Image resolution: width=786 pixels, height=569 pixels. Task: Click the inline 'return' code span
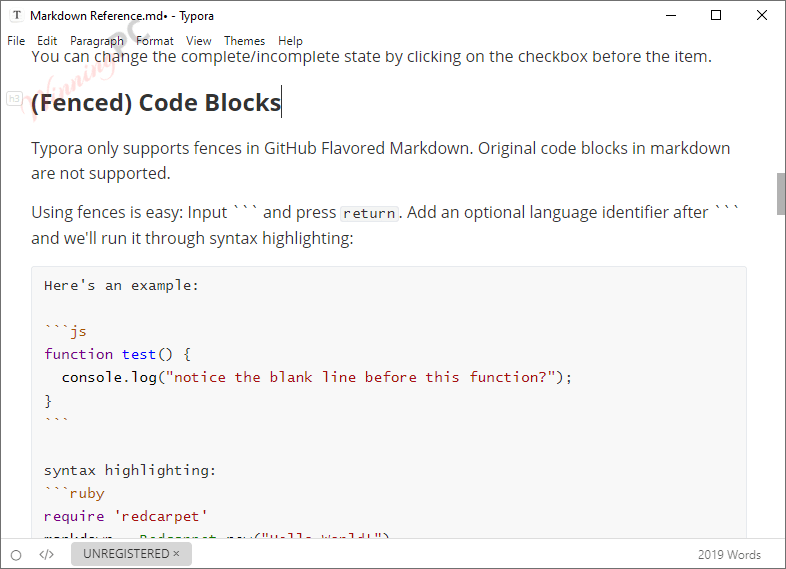370,213
